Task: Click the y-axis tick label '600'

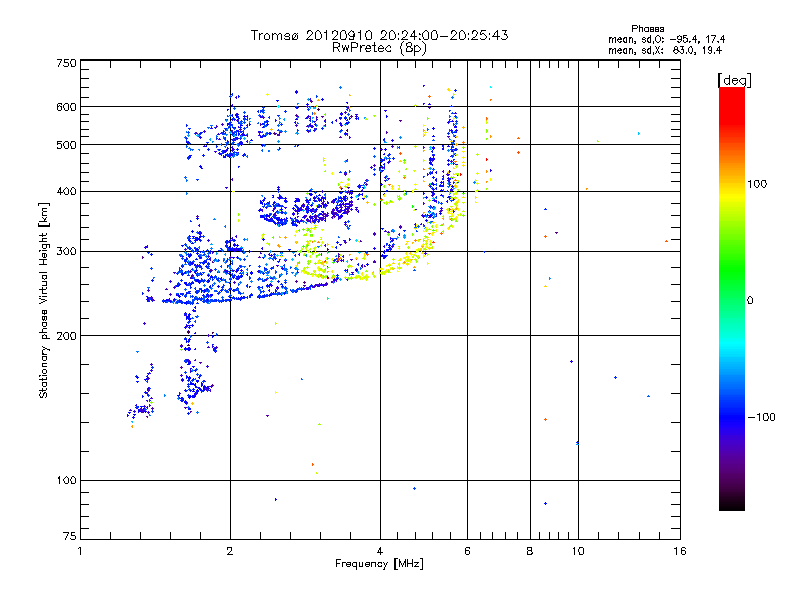Action: pyautogui.click(x=67, y=107)
